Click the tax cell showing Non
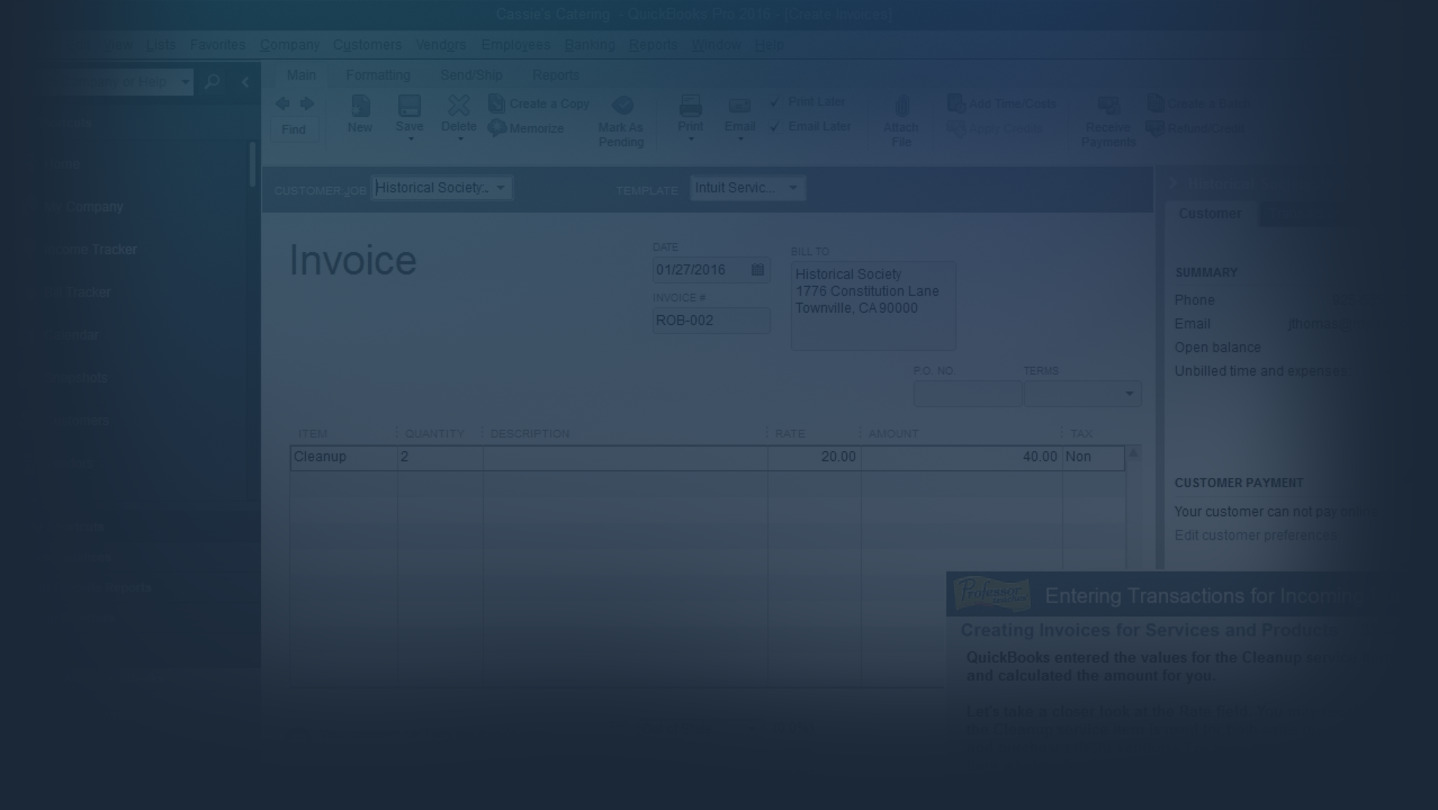 pyautogui.click(x=1093, y=457)
